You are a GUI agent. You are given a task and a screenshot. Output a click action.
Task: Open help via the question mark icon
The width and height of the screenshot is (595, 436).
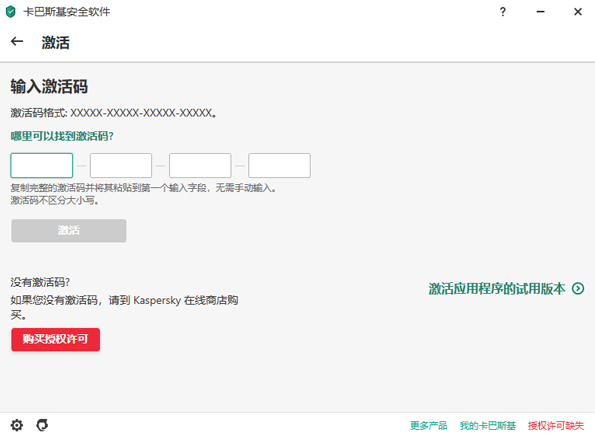503,12
